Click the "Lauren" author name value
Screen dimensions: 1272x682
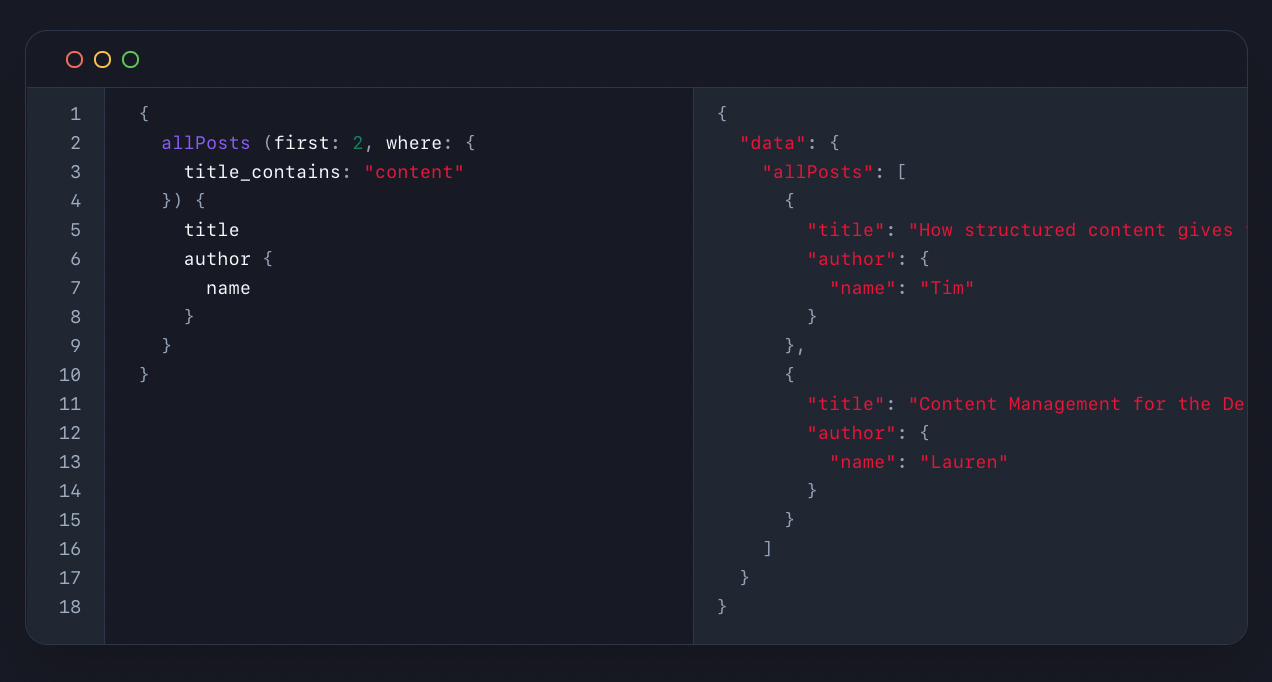(x=963, y=462)
